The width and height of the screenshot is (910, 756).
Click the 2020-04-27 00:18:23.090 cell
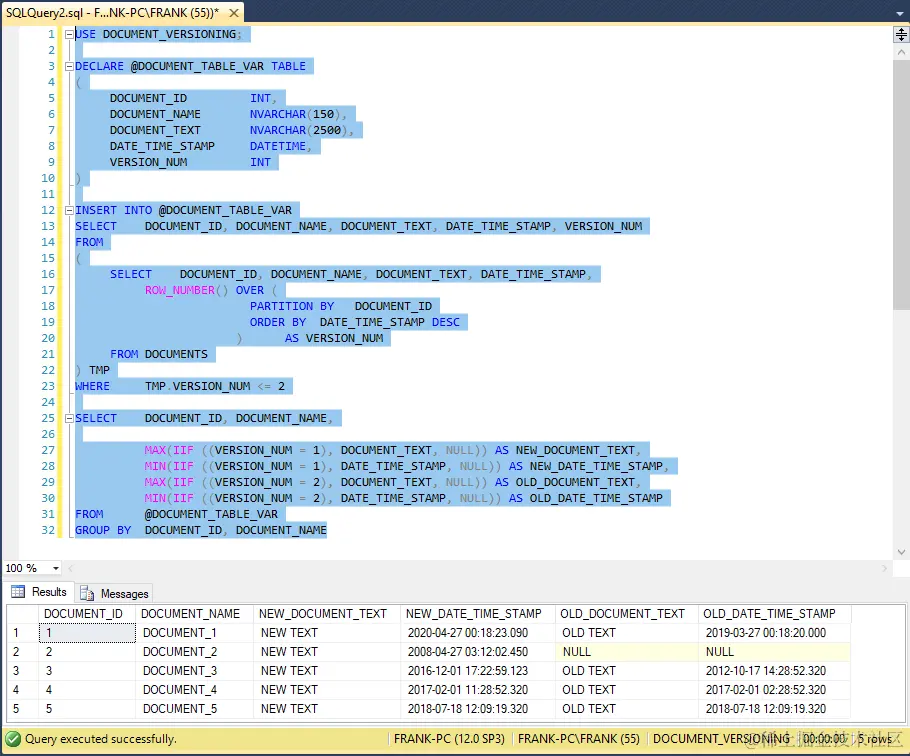pyautogui.click(x=478, y=633)
